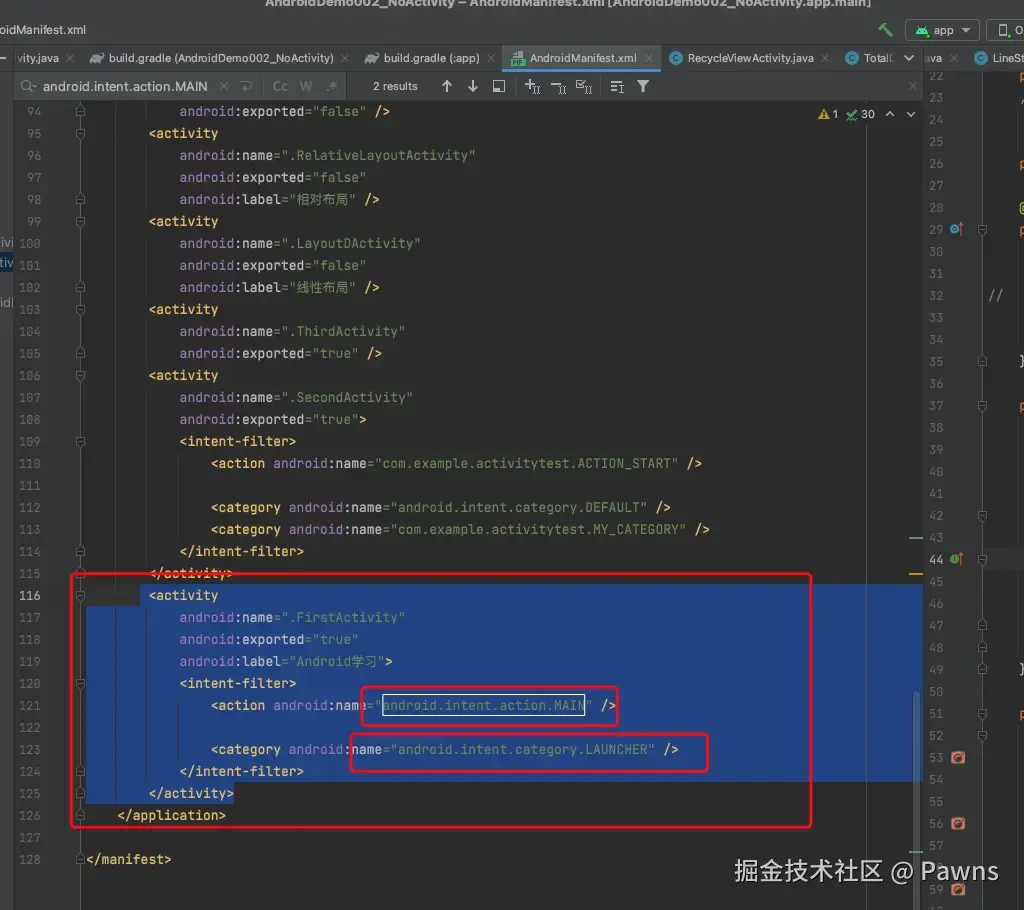Image resolution: width=1024 pixels, height=910 pixels.
Task: Jump to previous highlighted error chevron
Action: (x=890, y=114)
